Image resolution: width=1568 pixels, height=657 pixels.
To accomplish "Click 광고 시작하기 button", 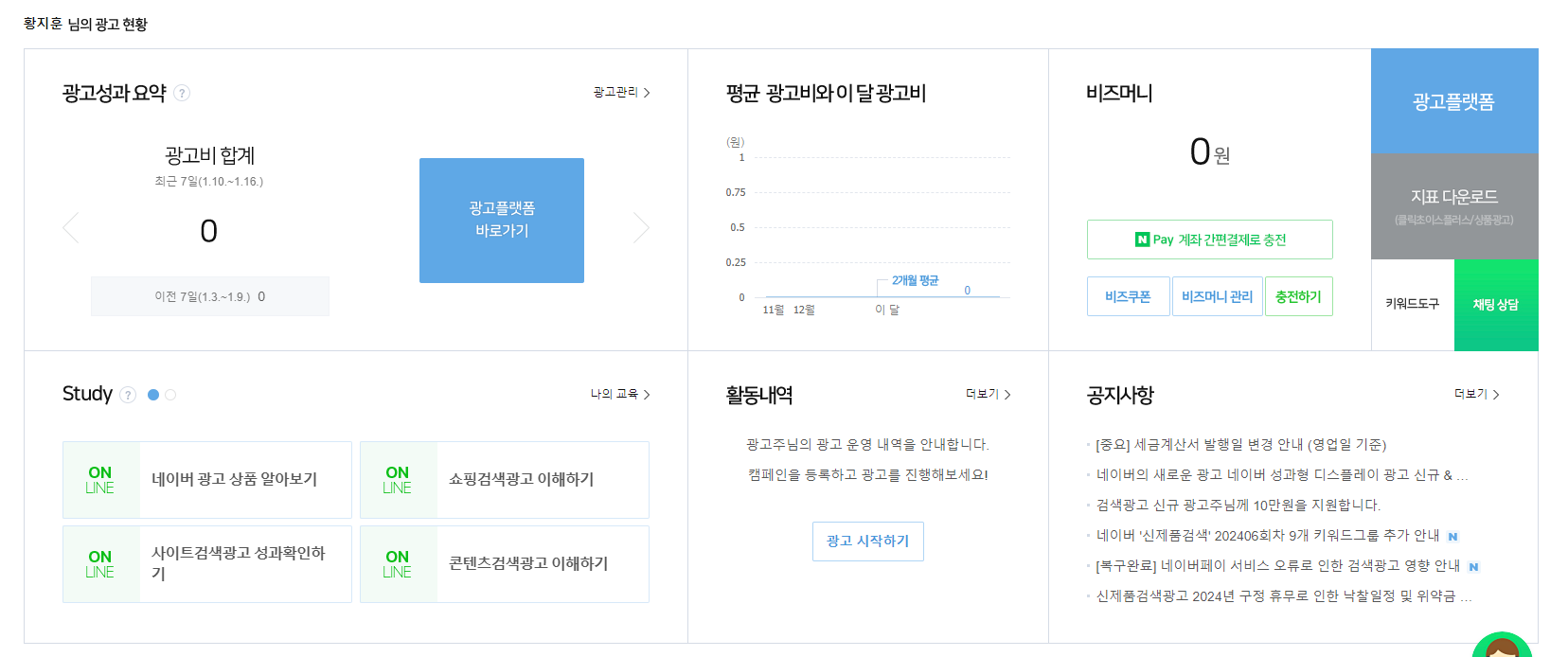I will point(868,542).
